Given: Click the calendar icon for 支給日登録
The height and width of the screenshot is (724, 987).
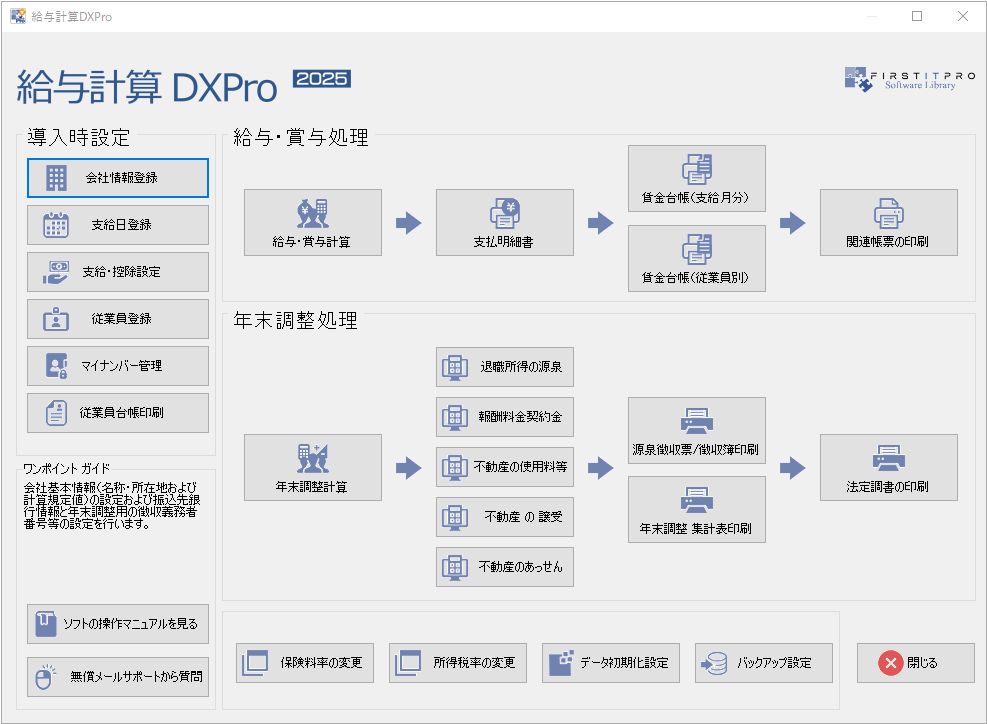Looking at the screenshot, I should pyautogui.click(x=56, y=225).
